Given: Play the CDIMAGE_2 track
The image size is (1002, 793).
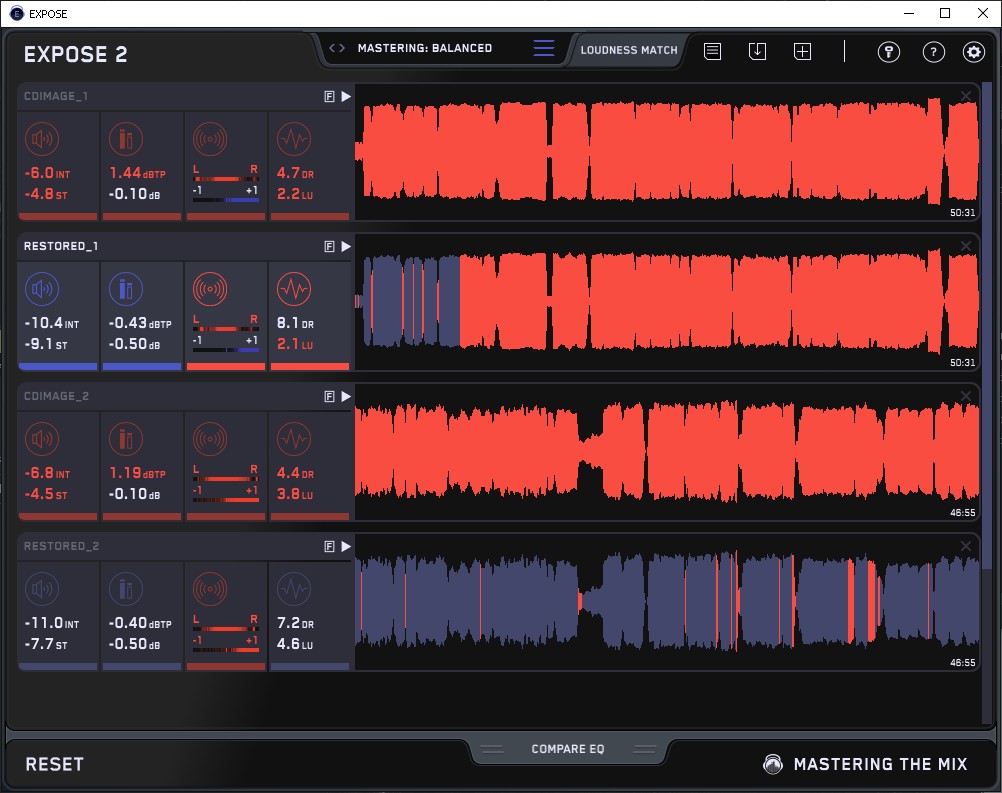Looking at the screenshot, I should (346, 396).
